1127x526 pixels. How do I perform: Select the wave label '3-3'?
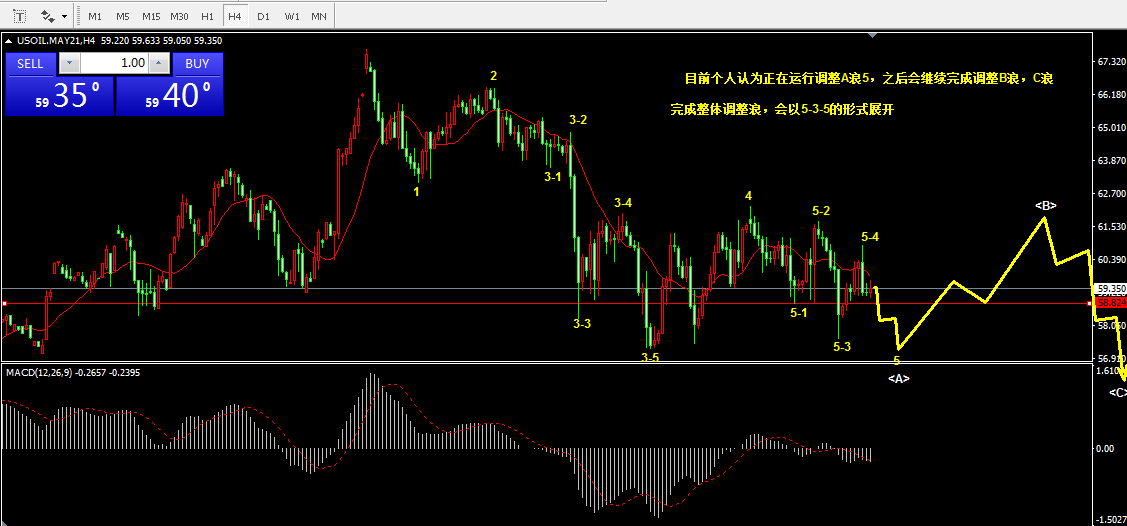(582, 323)
